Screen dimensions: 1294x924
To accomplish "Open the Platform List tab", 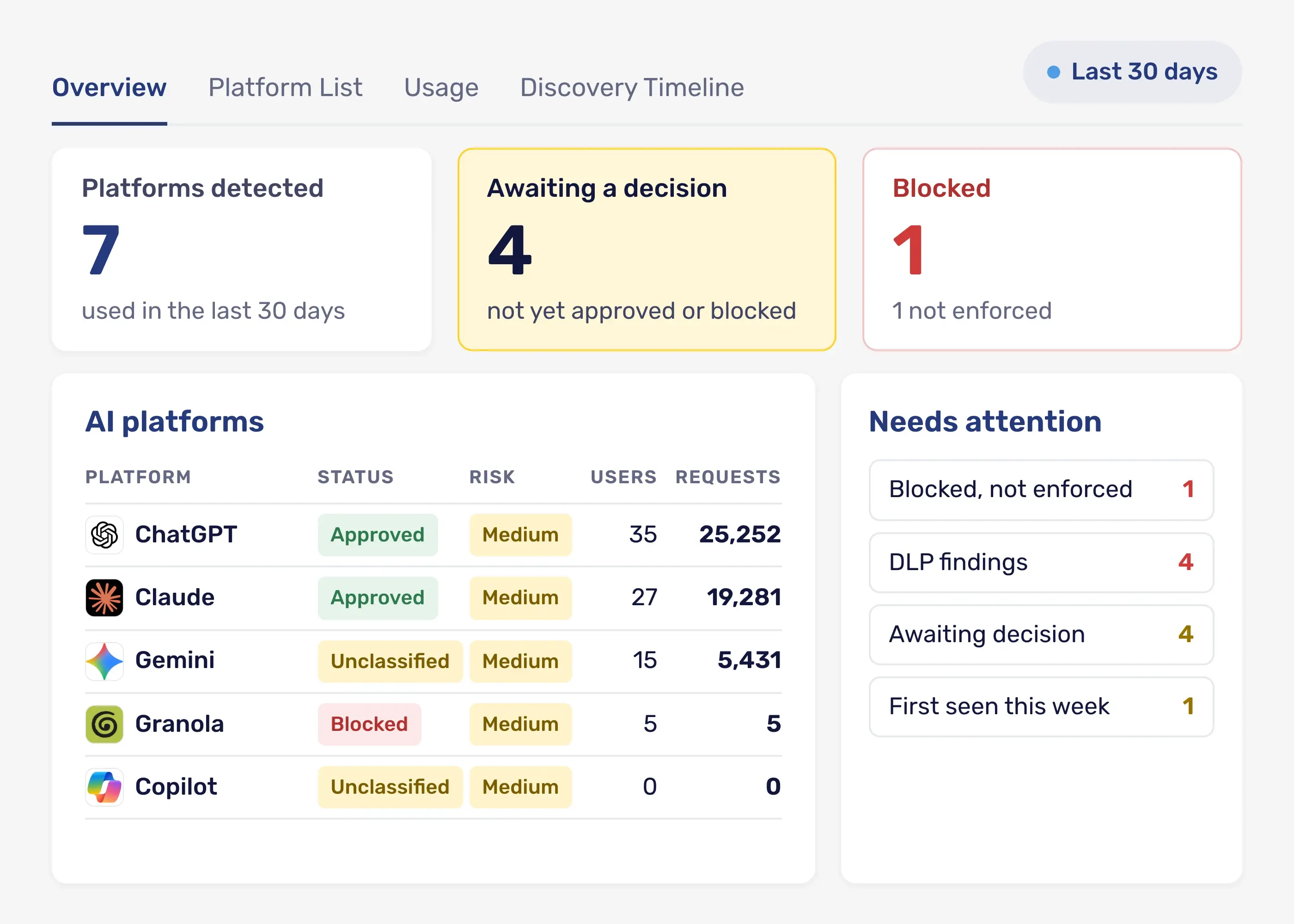I will click(285, 88).
